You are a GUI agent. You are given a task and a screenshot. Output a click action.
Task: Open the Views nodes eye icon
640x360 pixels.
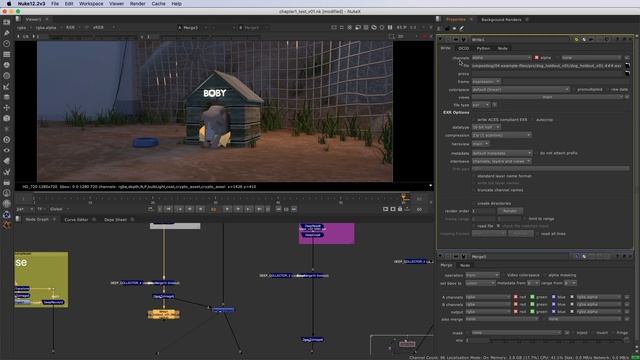(7, 150)
